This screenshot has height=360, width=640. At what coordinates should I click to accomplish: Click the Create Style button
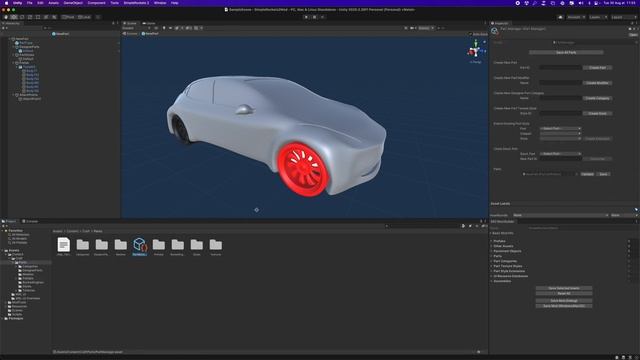coord(597,113)
